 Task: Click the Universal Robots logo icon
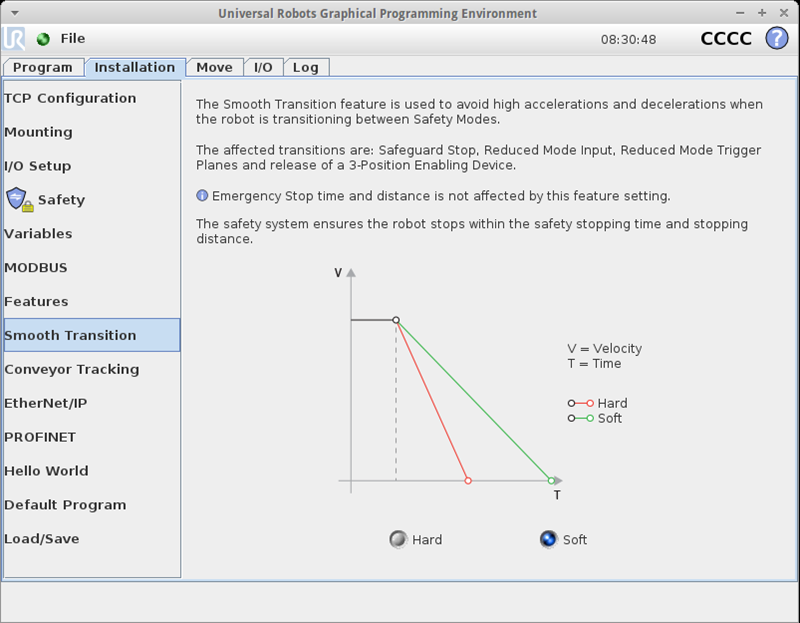click(x=14, y=39)
